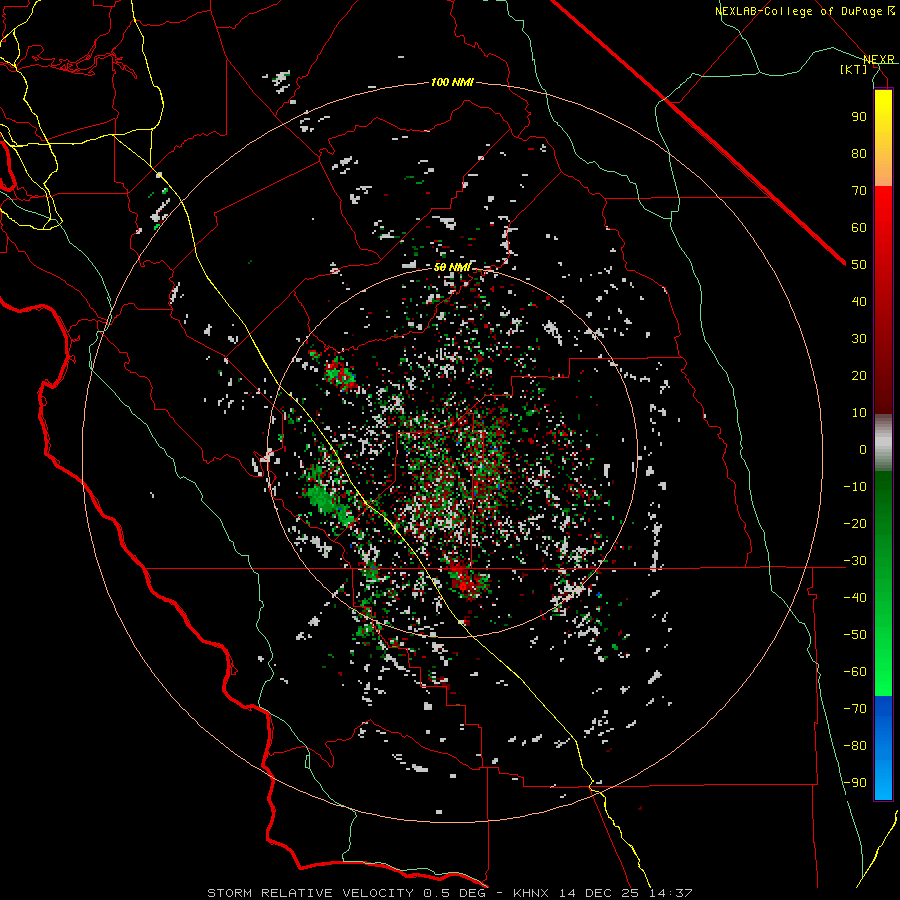Click the 90 value on velocity scale
The image size is (900, 900).
pos(859,117)
